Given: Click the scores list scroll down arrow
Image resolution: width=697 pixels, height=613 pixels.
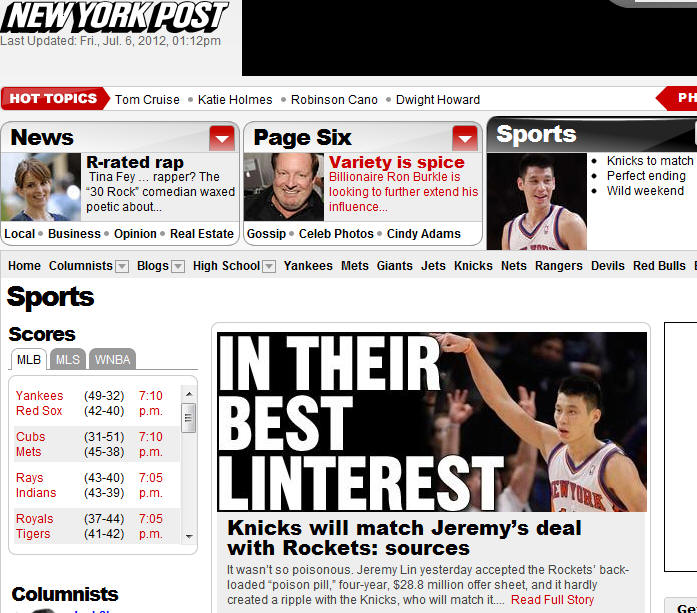Looking at the screenshot, I should pos(189,537).
